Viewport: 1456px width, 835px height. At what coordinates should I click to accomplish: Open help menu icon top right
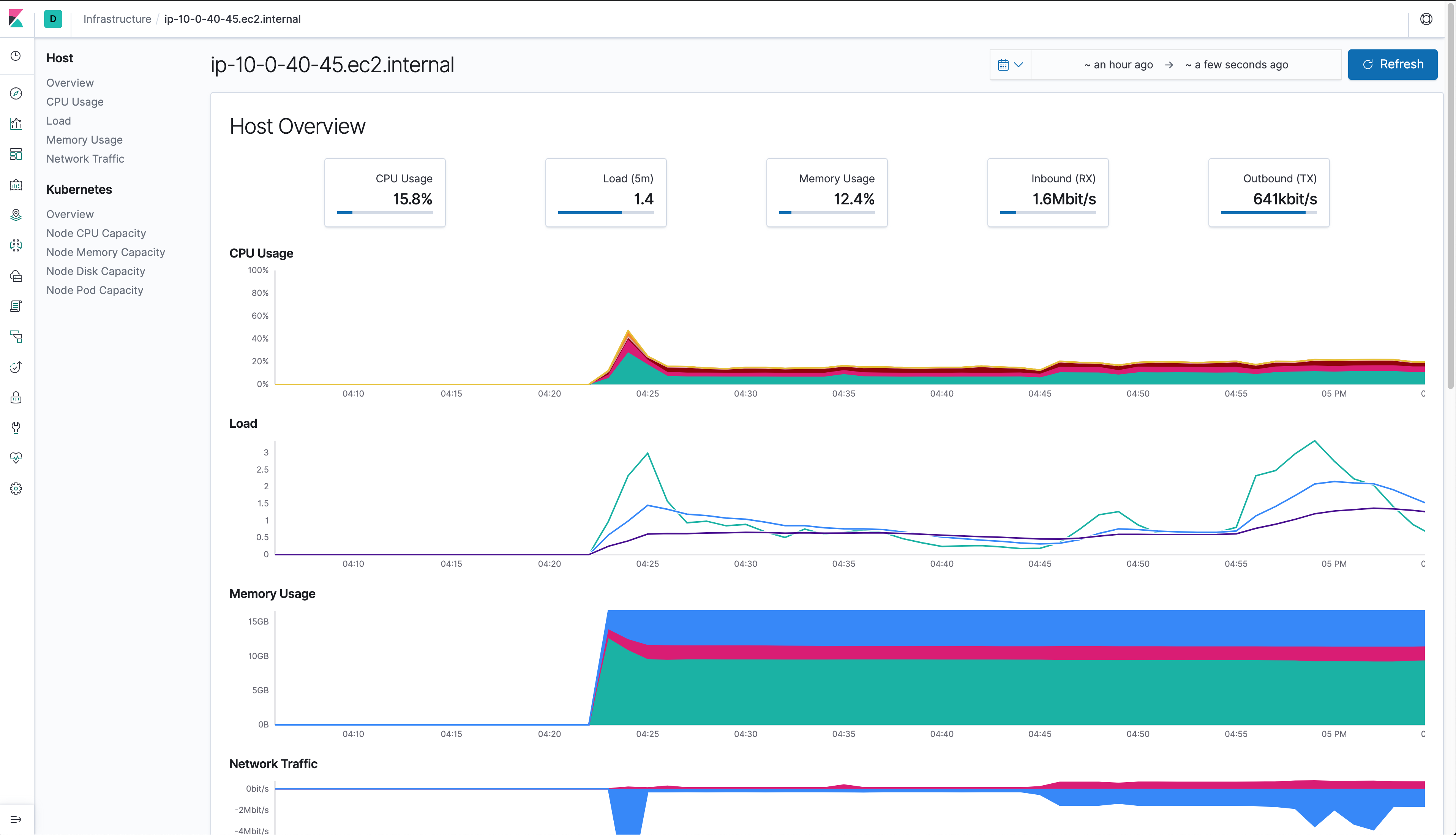coord(1426,19)
